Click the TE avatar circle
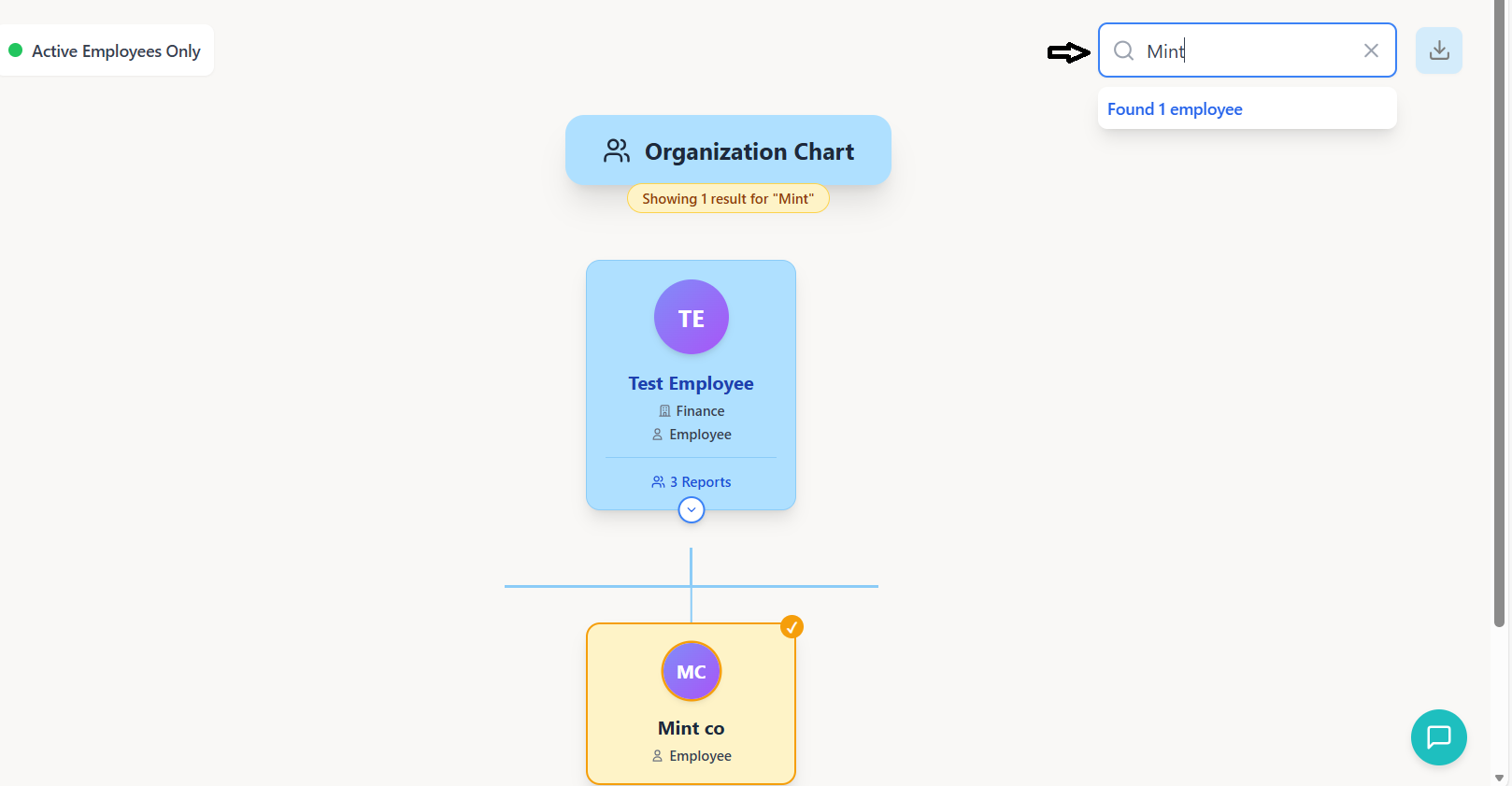This screenshot has width=1512, height=786. [692, 318]
